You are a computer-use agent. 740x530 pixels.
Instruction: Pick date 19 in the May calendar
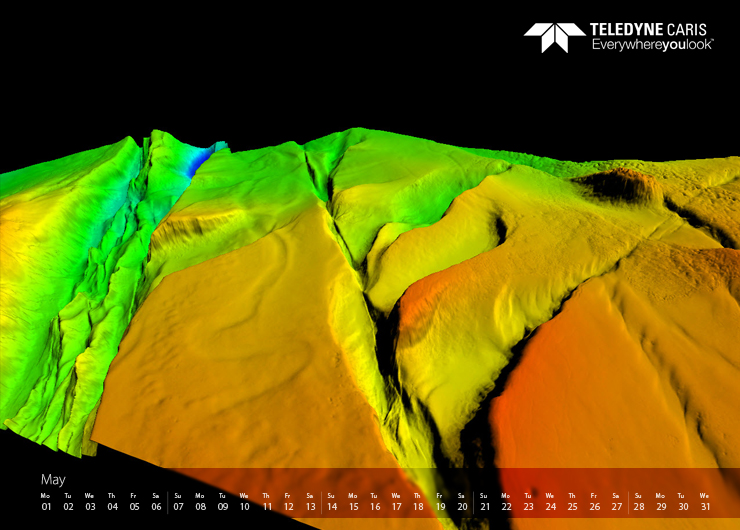[x=440, y=507]
